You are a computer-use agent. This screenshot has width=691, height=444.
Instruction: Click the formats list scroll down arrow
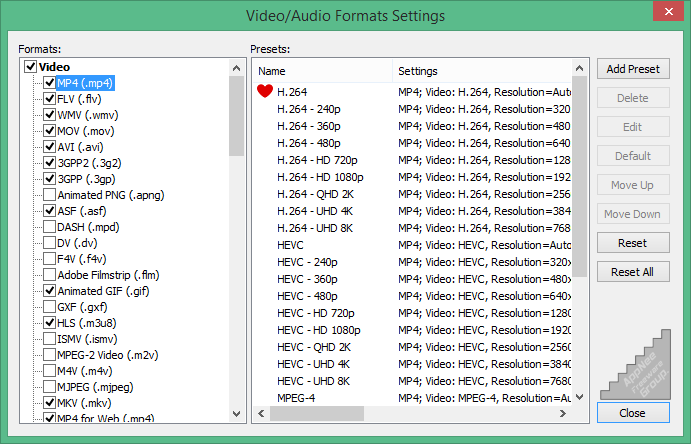tap(237, 414)
